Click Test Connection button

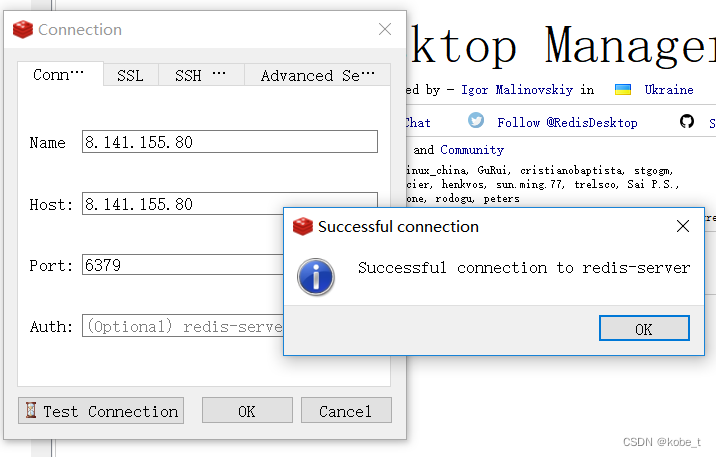(101, 410)
